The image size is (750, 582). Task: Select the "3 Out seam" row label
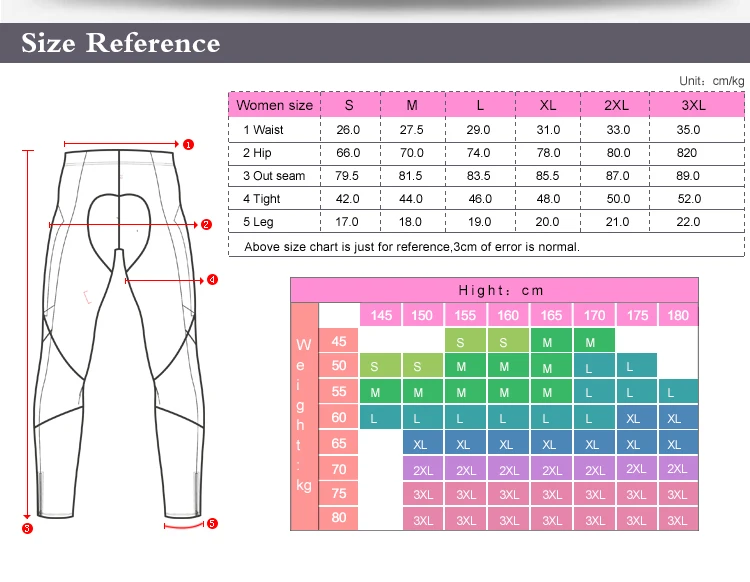point(274,176)
